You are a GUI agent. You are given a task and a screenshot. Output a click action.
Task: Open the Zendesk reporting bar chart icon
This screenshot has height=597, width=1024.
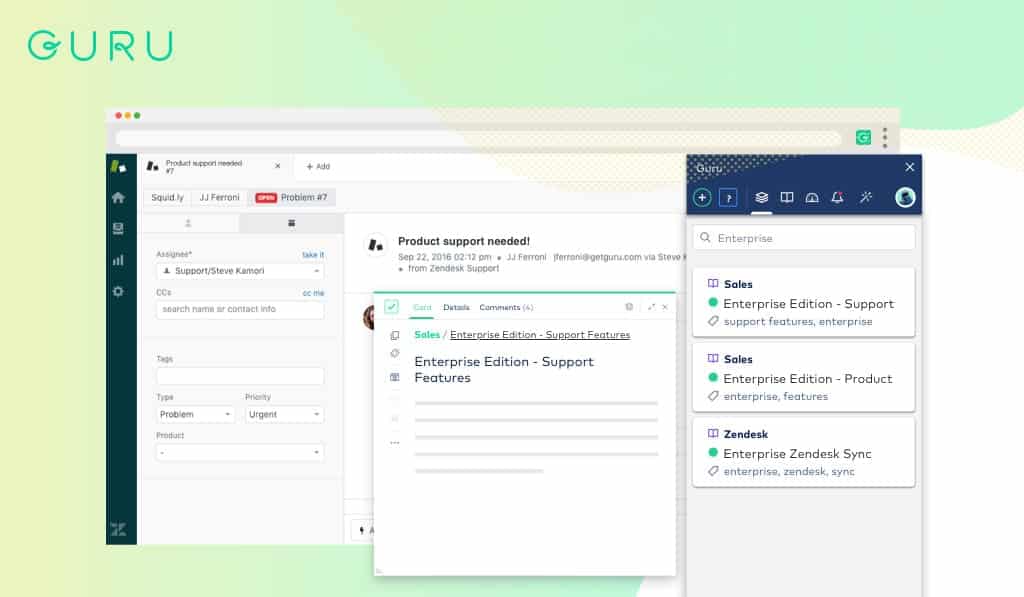coord(118,260)
